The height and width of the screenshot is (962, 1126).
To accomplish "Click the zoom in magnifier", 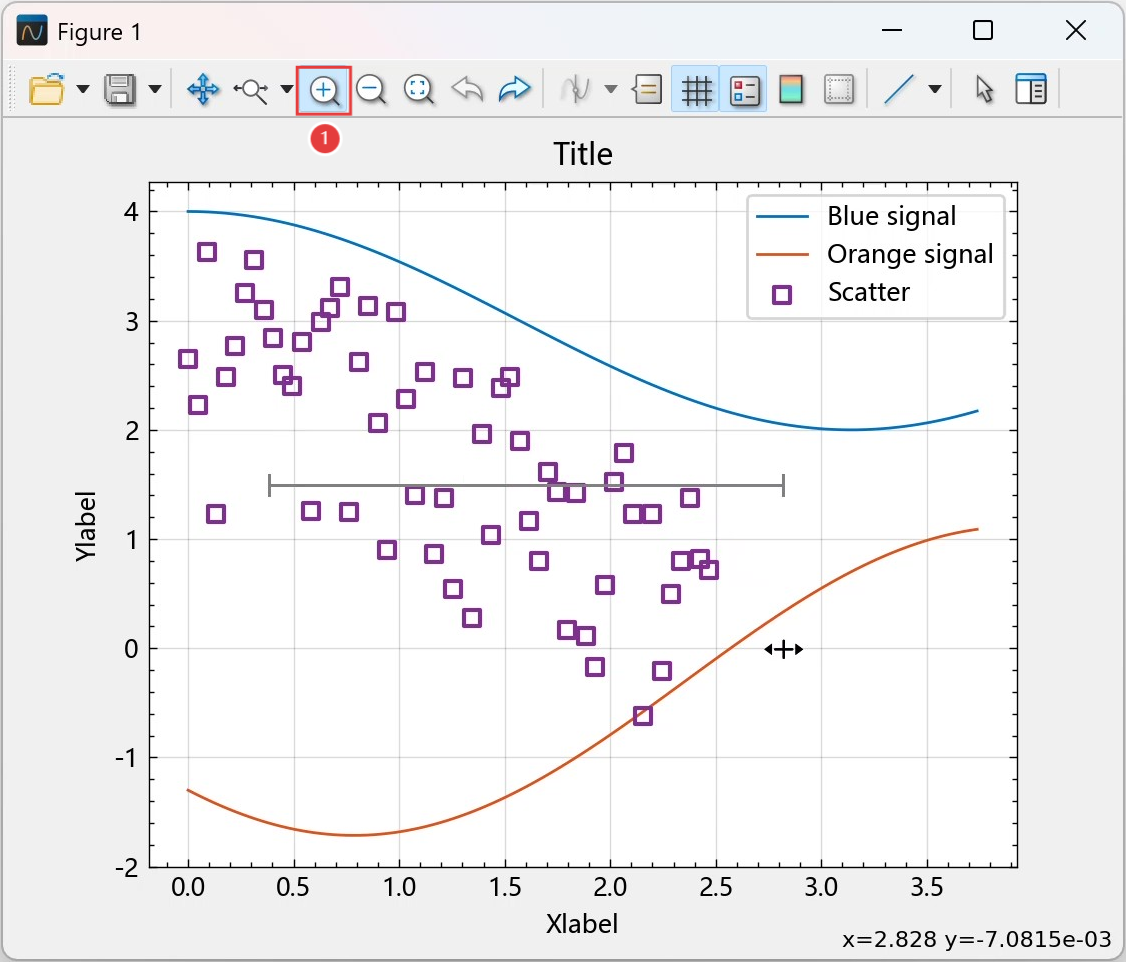I will 324,90.
